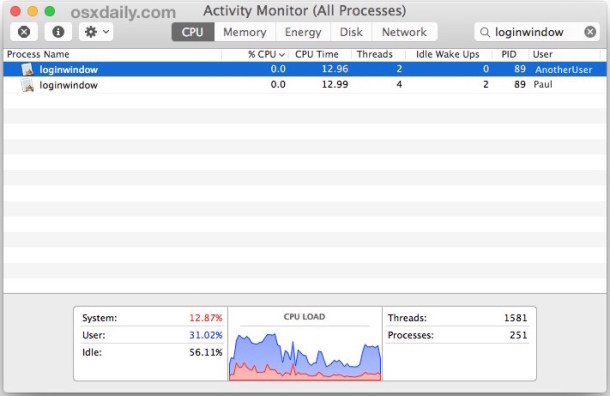Click the Idle 56.11% value

(x=206, y=352)
